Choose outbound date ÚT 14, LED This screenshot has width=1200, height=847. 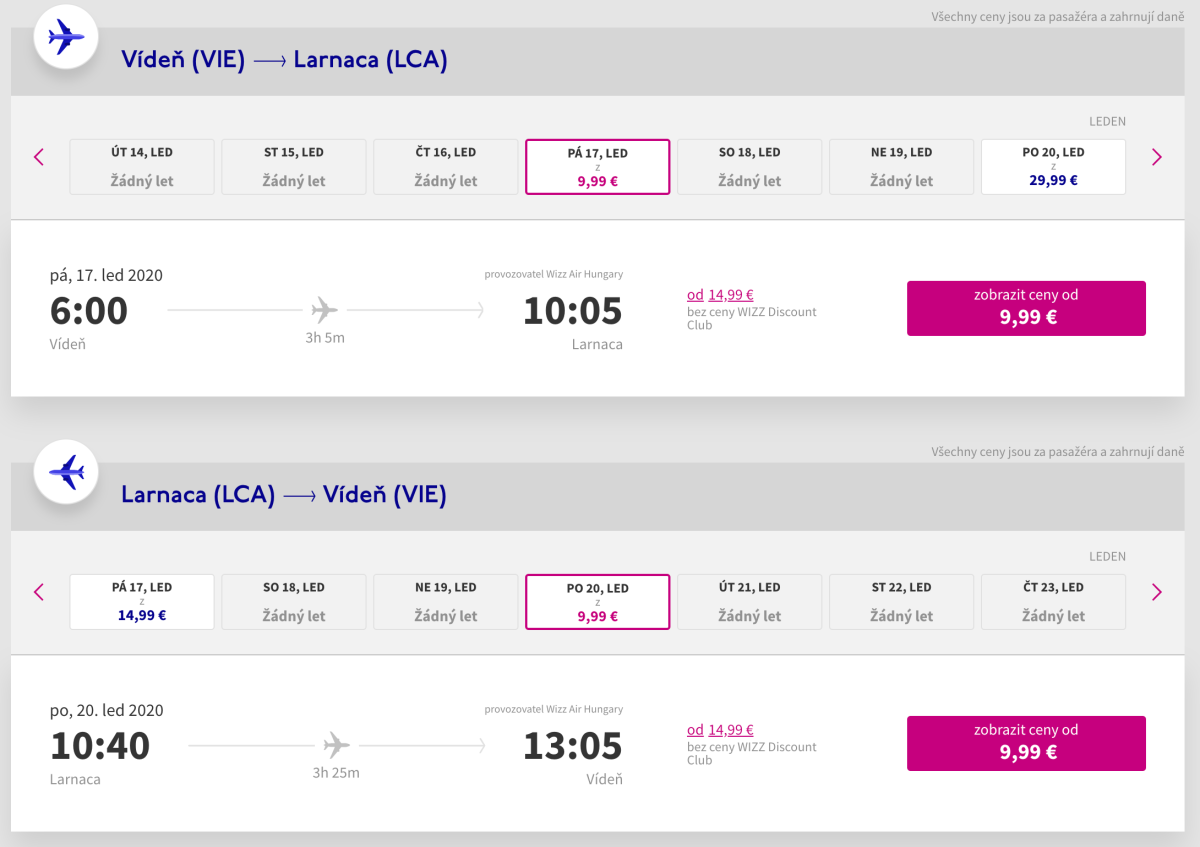[x=142, y=166]
